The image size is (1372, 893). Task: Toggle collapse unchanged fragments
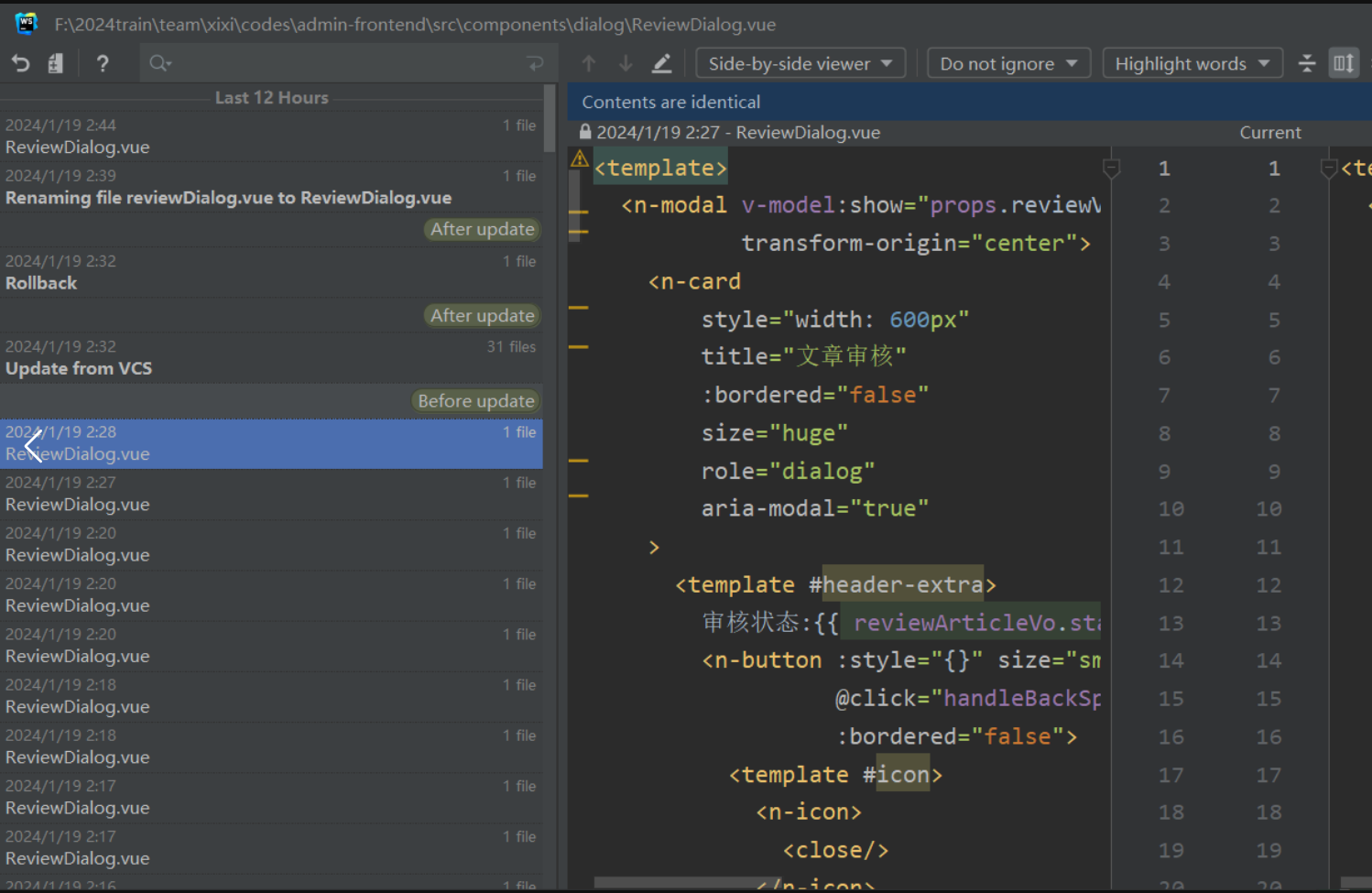(x=1307, y=63)
